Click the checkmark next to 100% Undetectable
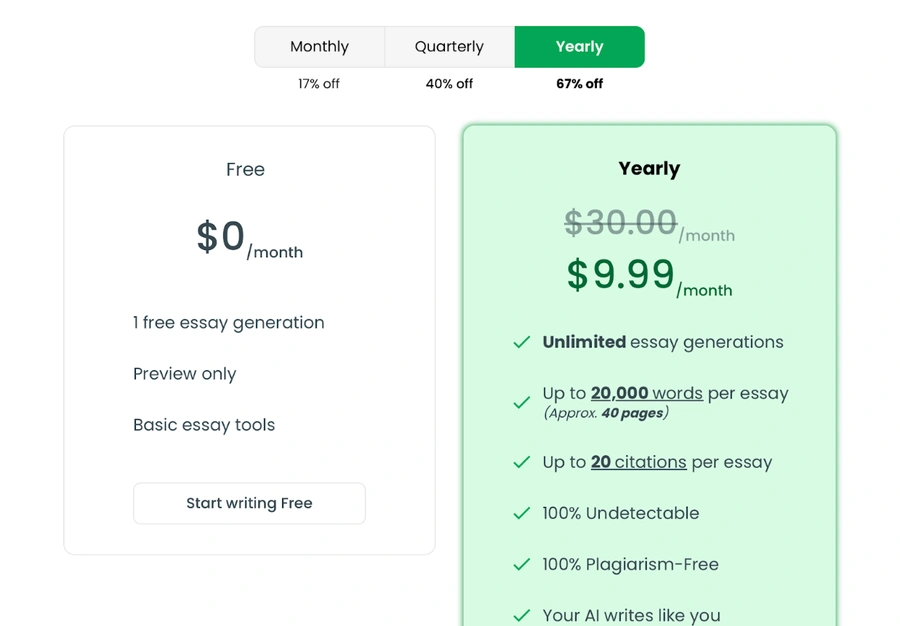Screen dimensions: 900x626 pyautogui.click(x=521, y=513)
